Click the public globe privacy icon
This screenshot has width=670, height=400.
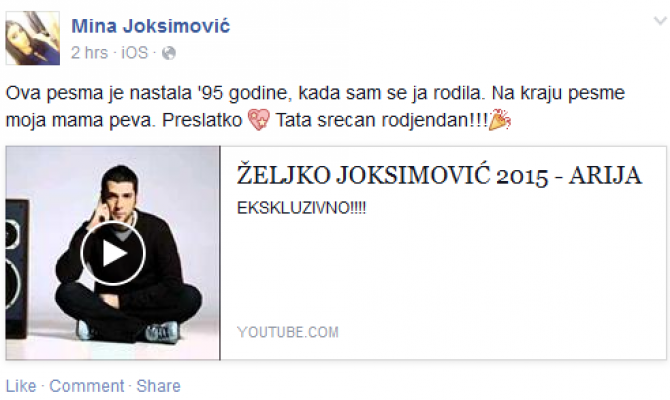[x=169, y=53]
